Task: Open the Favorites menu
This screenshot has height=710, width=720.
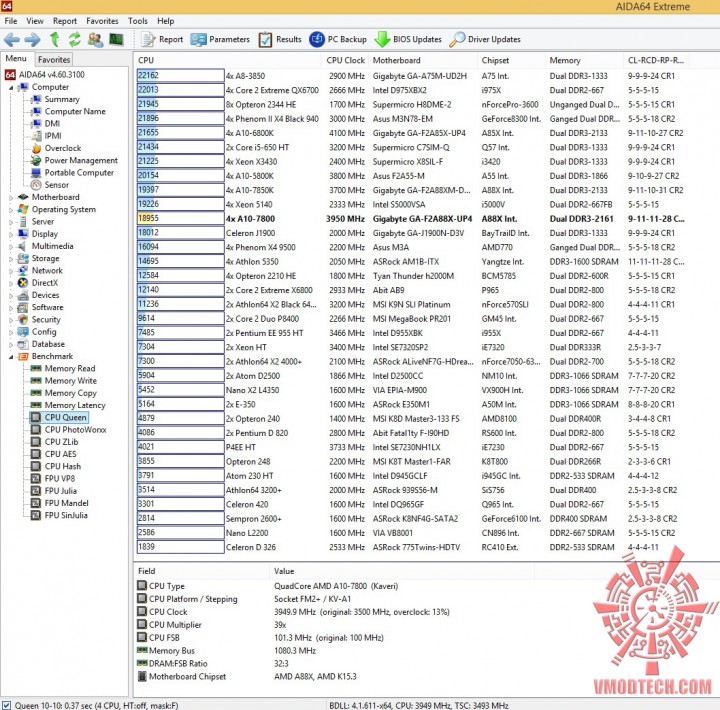Action: pos(102,21)
